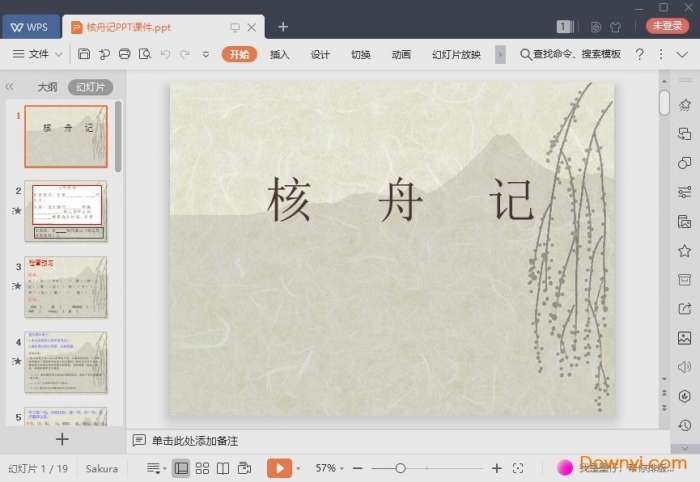Open the vertical three-dot more menu
This screenshot has width=700, height=482.
click(x=661, y=54)
